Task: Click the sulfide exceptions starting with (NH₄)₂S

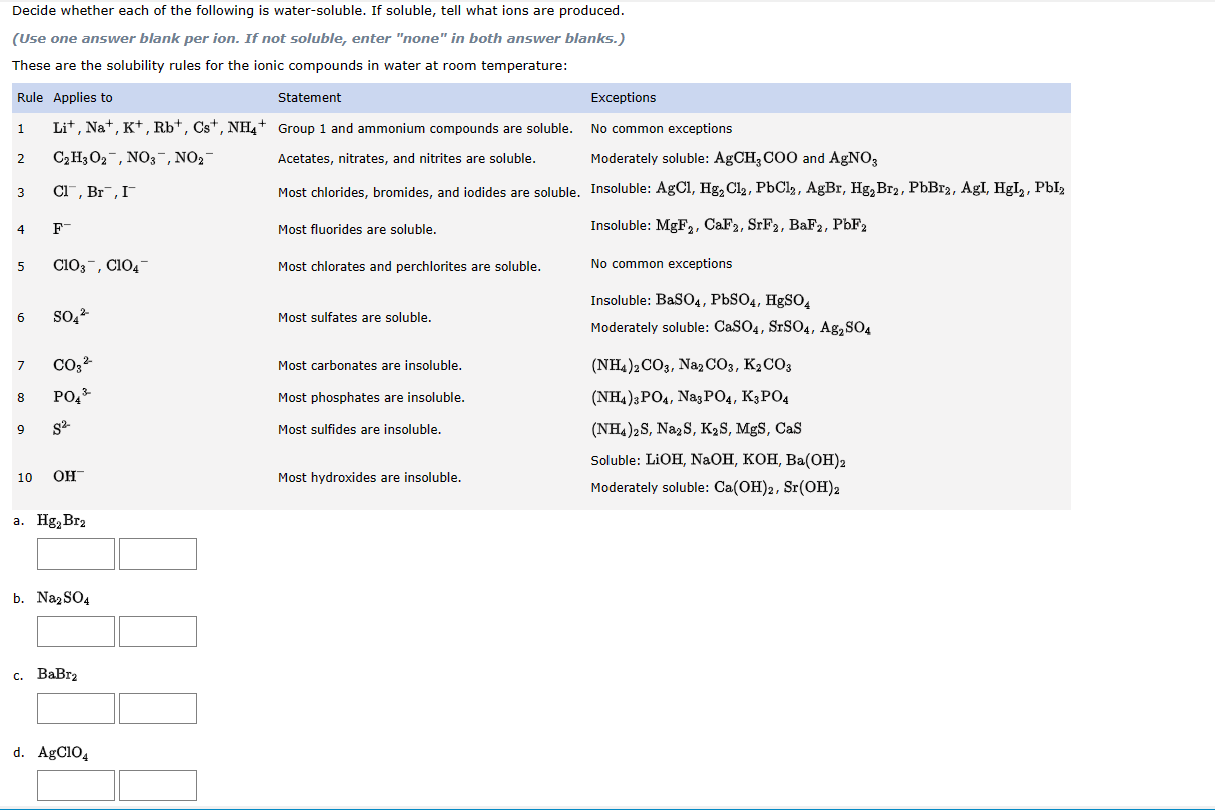Action: click(x=696, y=430)
